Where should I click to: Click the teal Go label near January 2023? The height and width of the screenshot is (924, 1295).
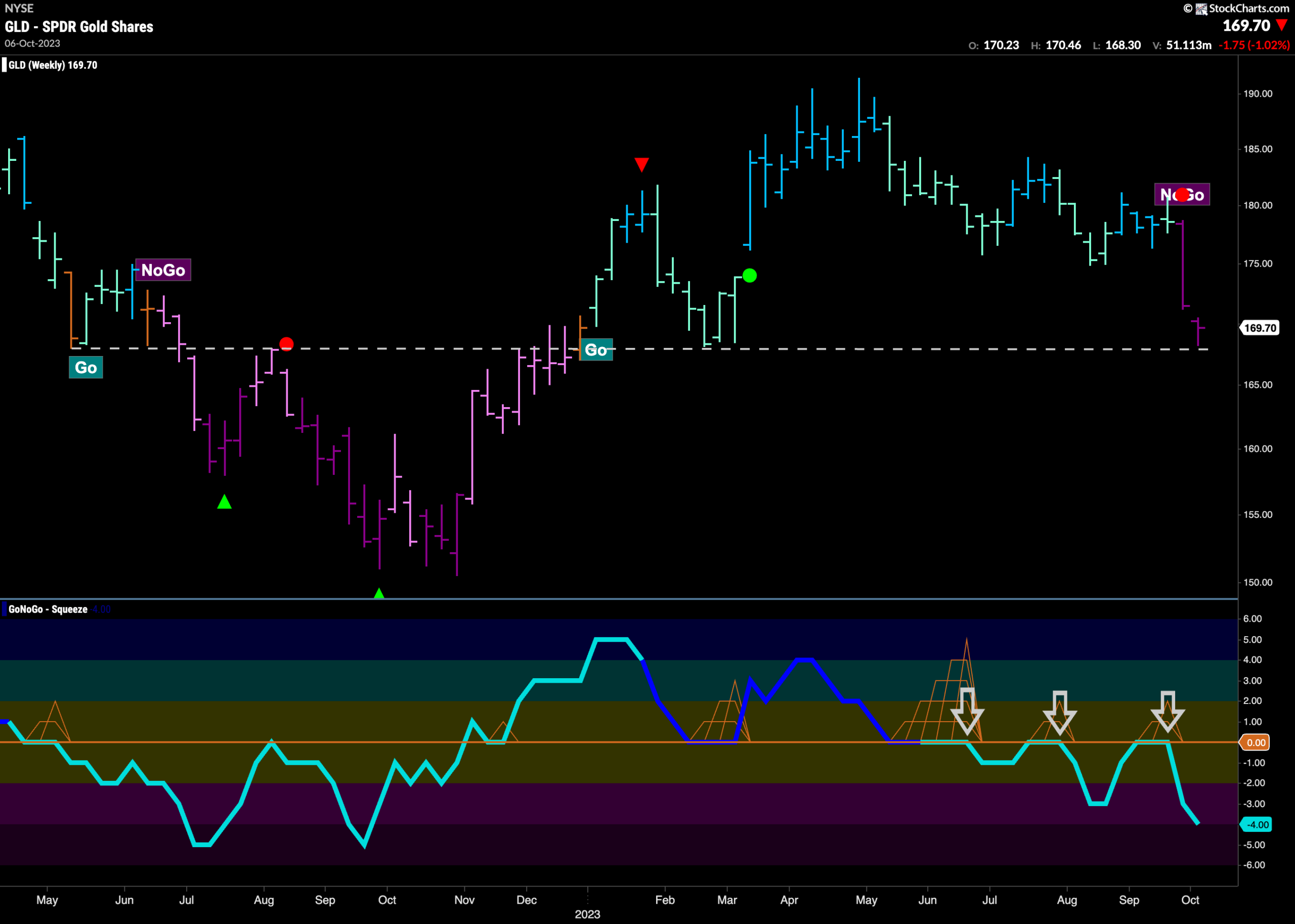tap(596, 349)
